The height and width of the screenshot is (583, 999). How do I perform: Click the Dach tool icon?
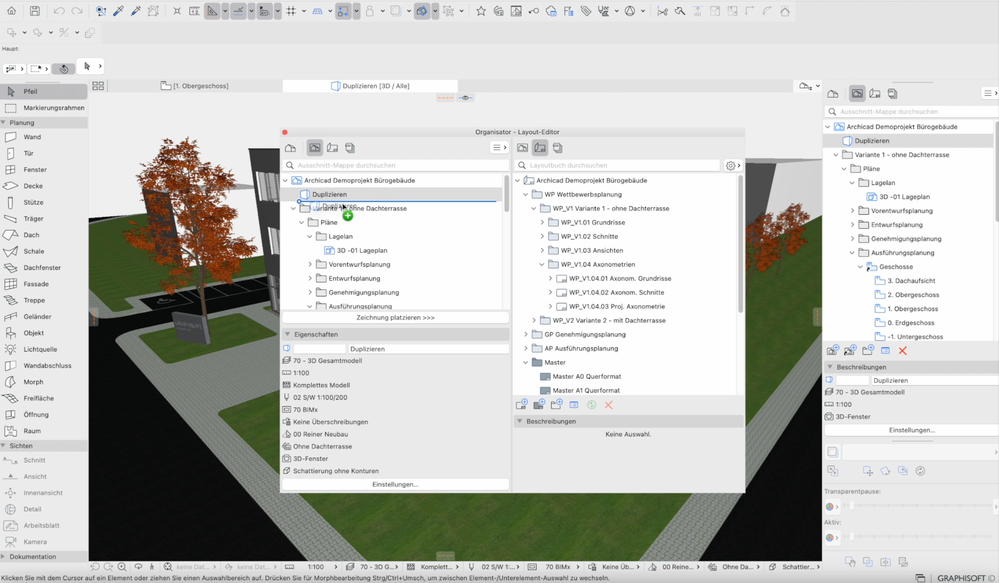click(11, 235)
